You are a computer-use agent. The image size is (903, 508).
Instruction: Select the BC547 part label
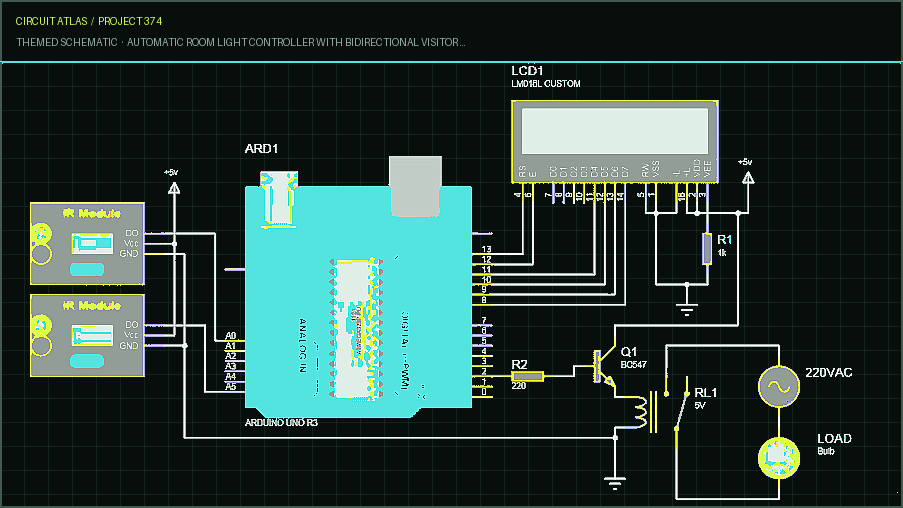tap(633, 365)
